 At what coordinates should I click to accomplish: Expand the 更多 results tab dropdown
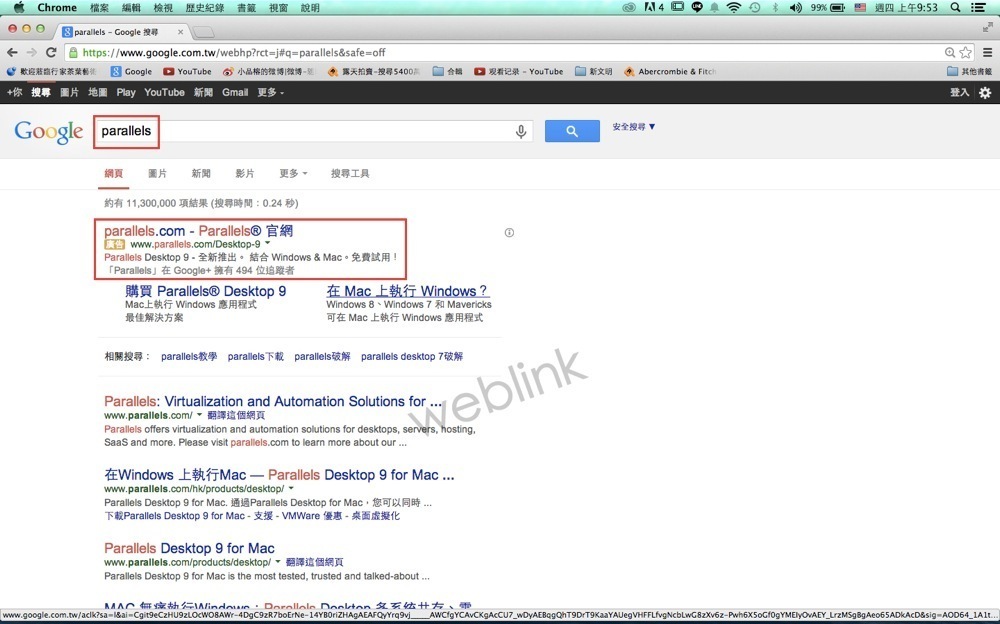(293, 174)
